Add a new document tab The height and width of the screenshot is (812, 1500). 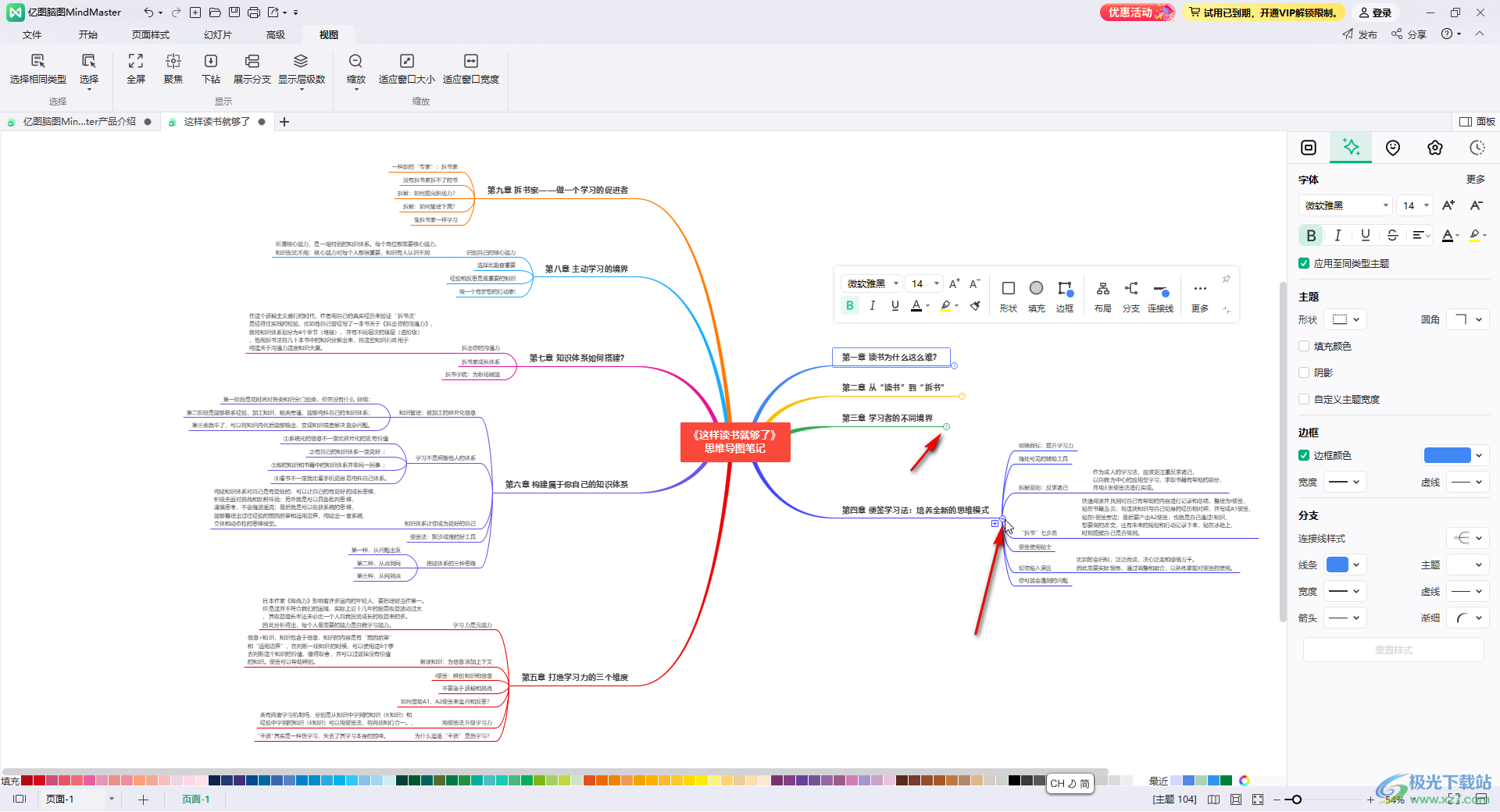click(284, 122)
